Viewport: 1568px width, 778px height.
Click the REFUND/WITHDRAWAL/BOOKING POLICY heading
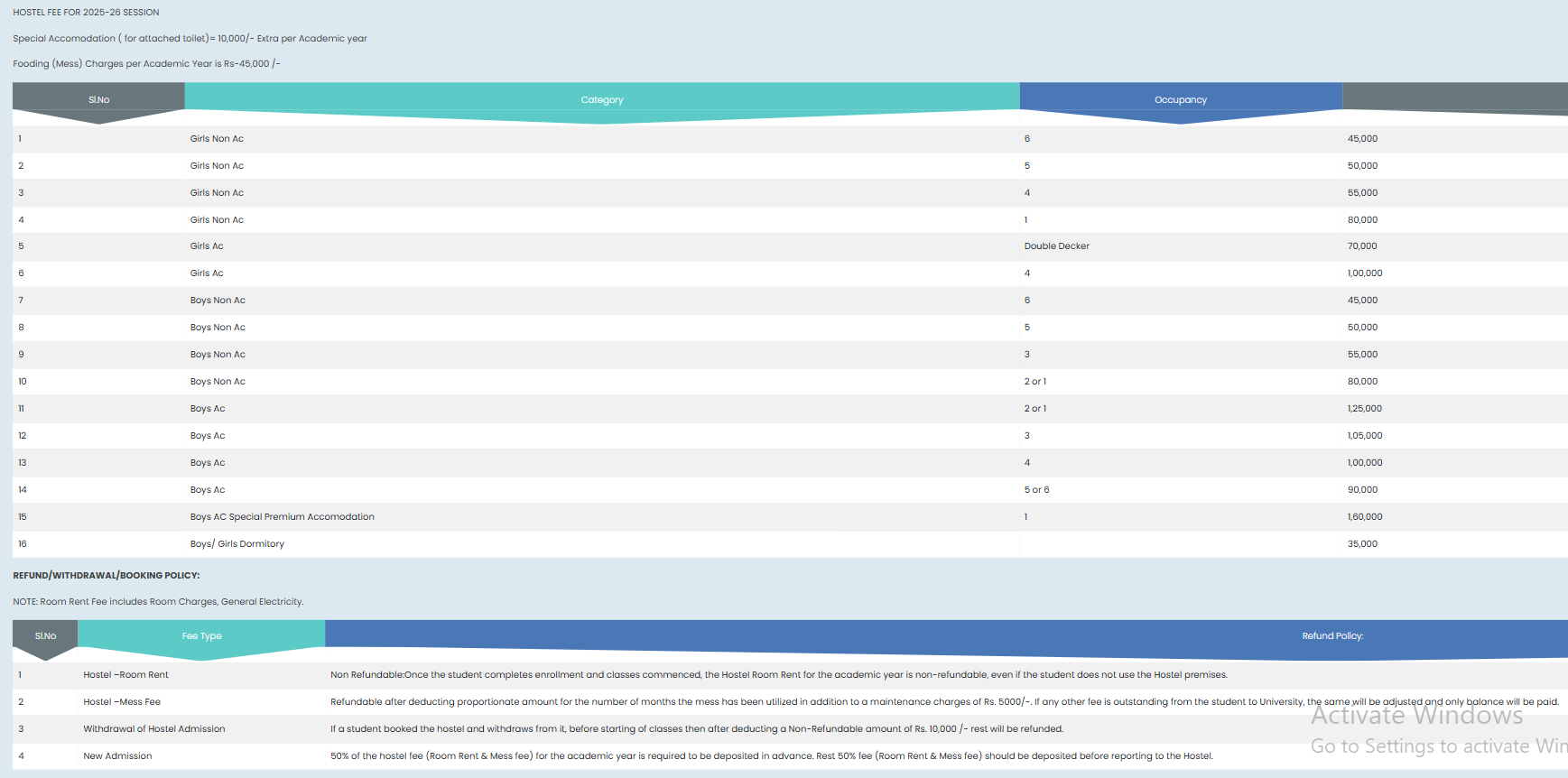[106, 575]
